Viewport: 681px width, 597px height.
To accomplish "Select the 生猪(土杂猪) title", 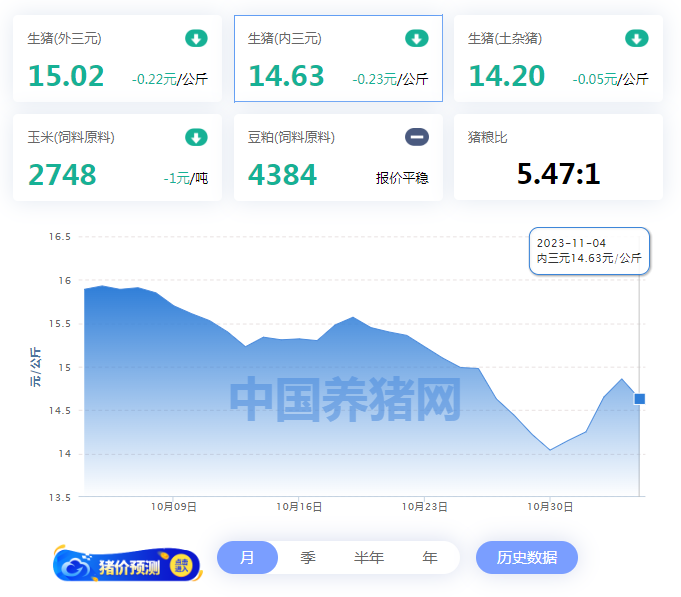I will [505, 38].
